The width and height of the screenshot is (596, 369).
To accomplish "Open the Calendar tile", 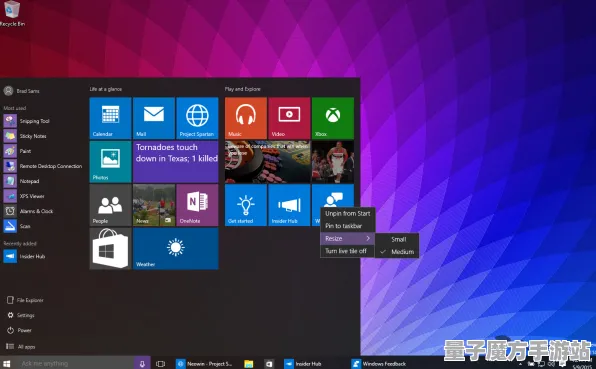I will coord(110,118).
